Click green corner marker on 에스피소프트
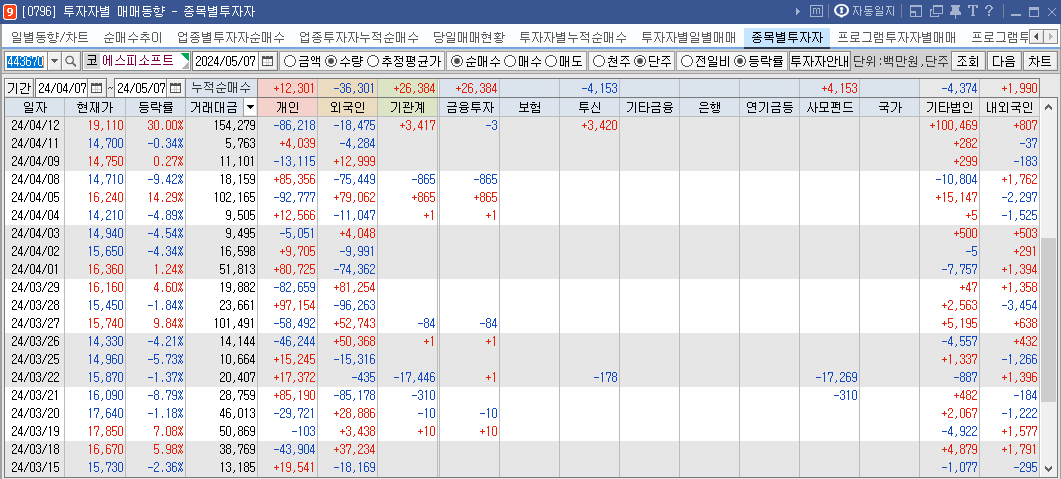1061x479 pixels. [x=185, y=58]
